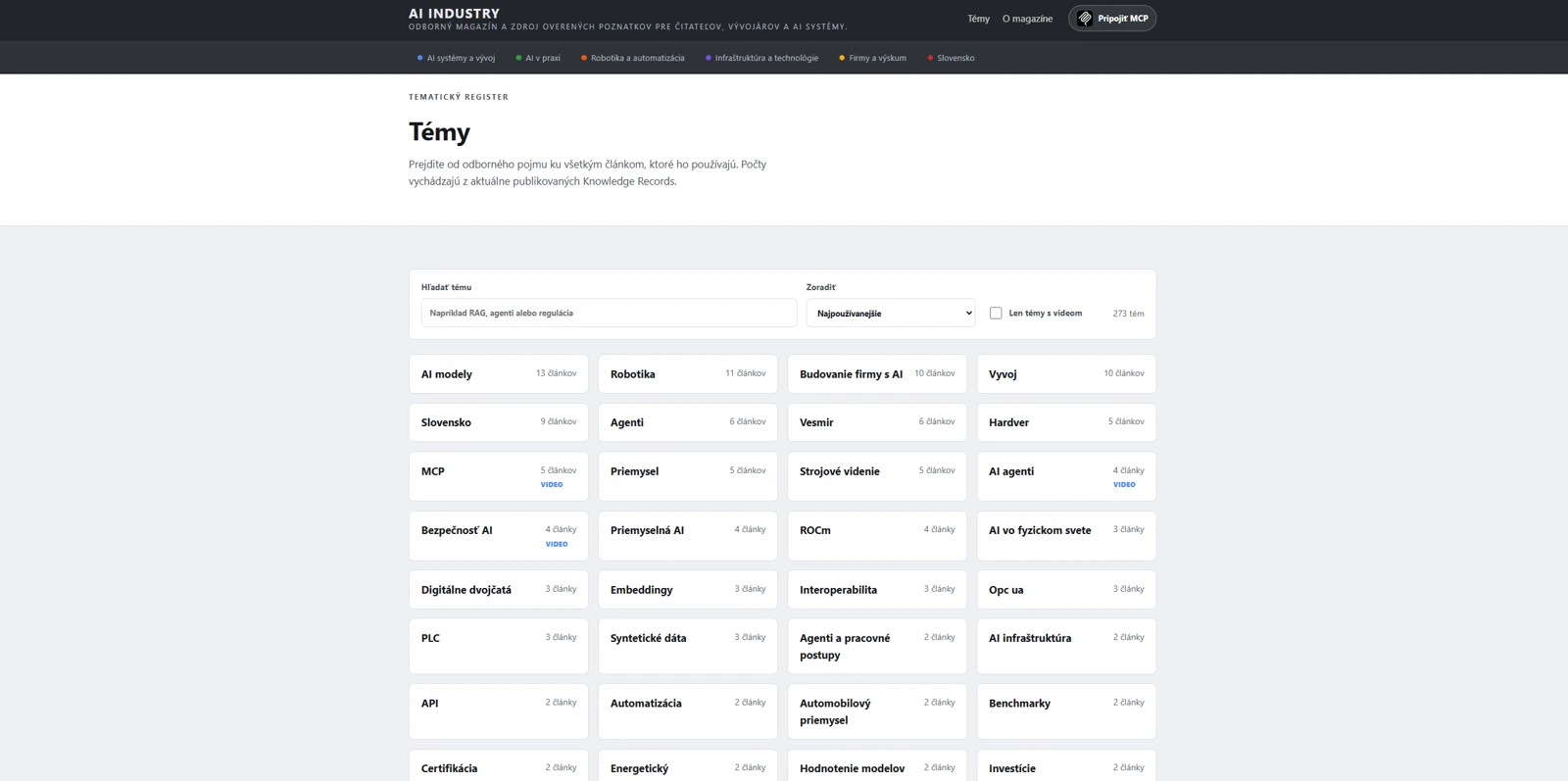Click the VIDEO badge on MCP card
The image size is (1568, 781).
click(x=552, y=485)
